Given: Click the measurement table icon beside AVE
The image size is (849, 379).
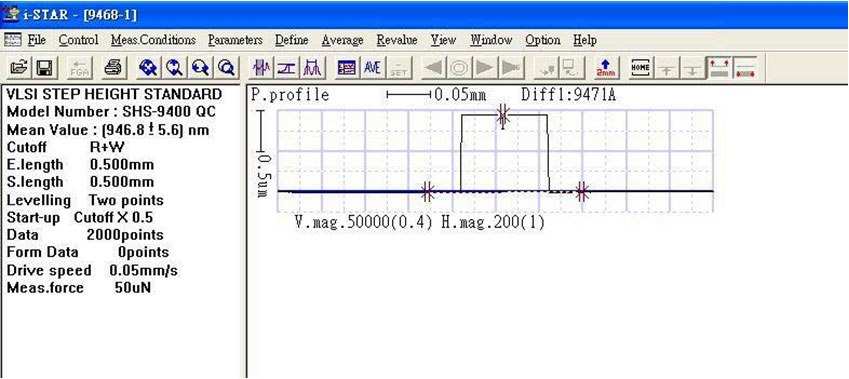Looking at the screenshot, I should [346, 68].
